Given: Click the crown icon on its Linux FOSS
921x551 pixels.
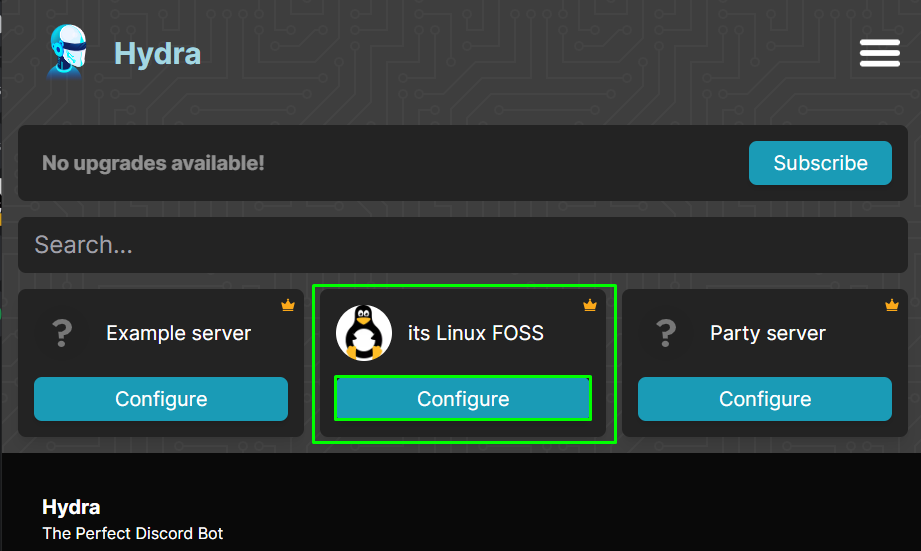Looking at the screenshot, I should 590,305.
